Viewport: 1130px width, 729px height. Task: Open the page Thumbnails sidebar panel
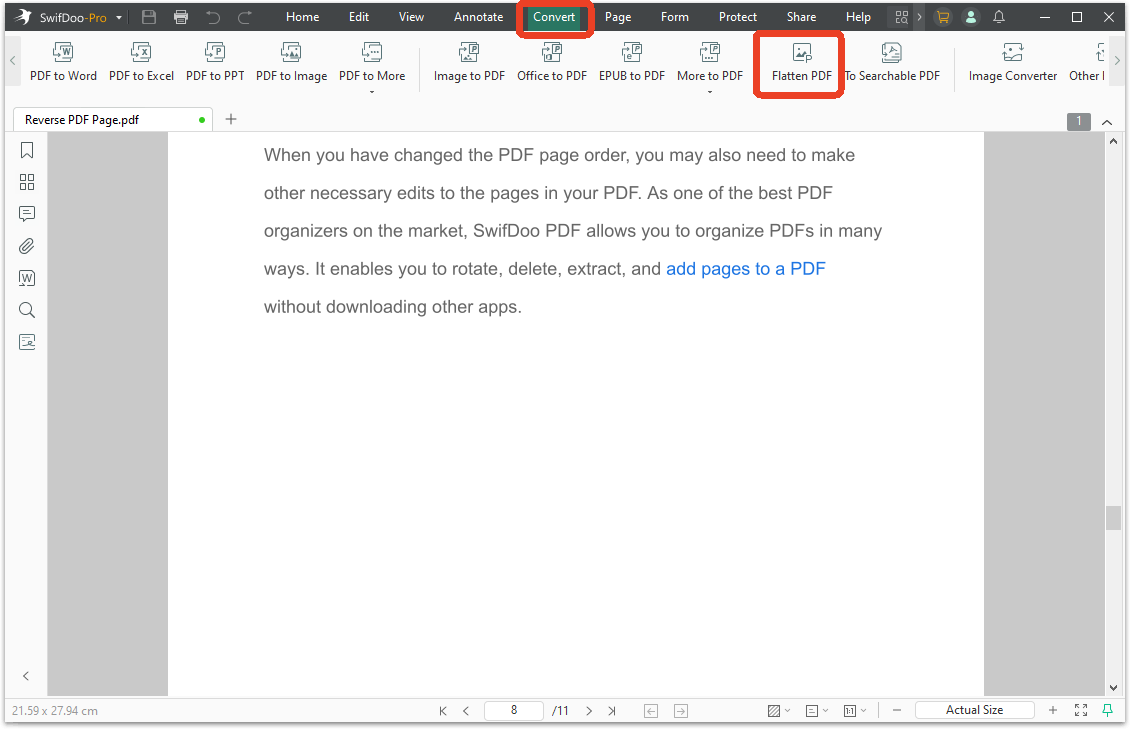tap(27, 182)
